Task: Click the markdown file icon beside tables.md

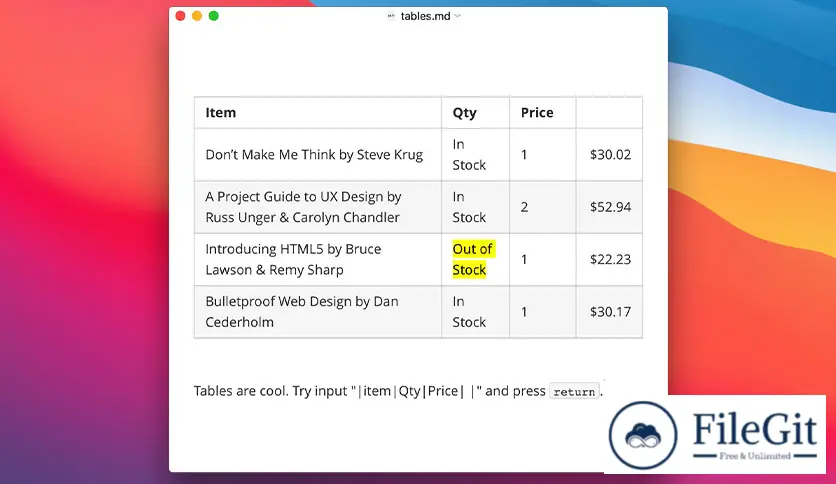Action: coord(391,16)
